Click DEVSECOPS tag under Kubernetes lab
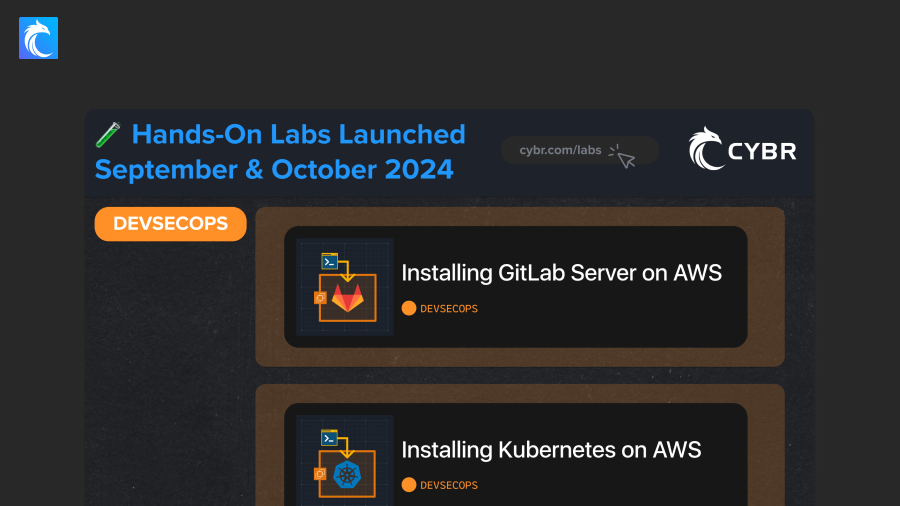The image size is (900, 506). tap(449, 485)
